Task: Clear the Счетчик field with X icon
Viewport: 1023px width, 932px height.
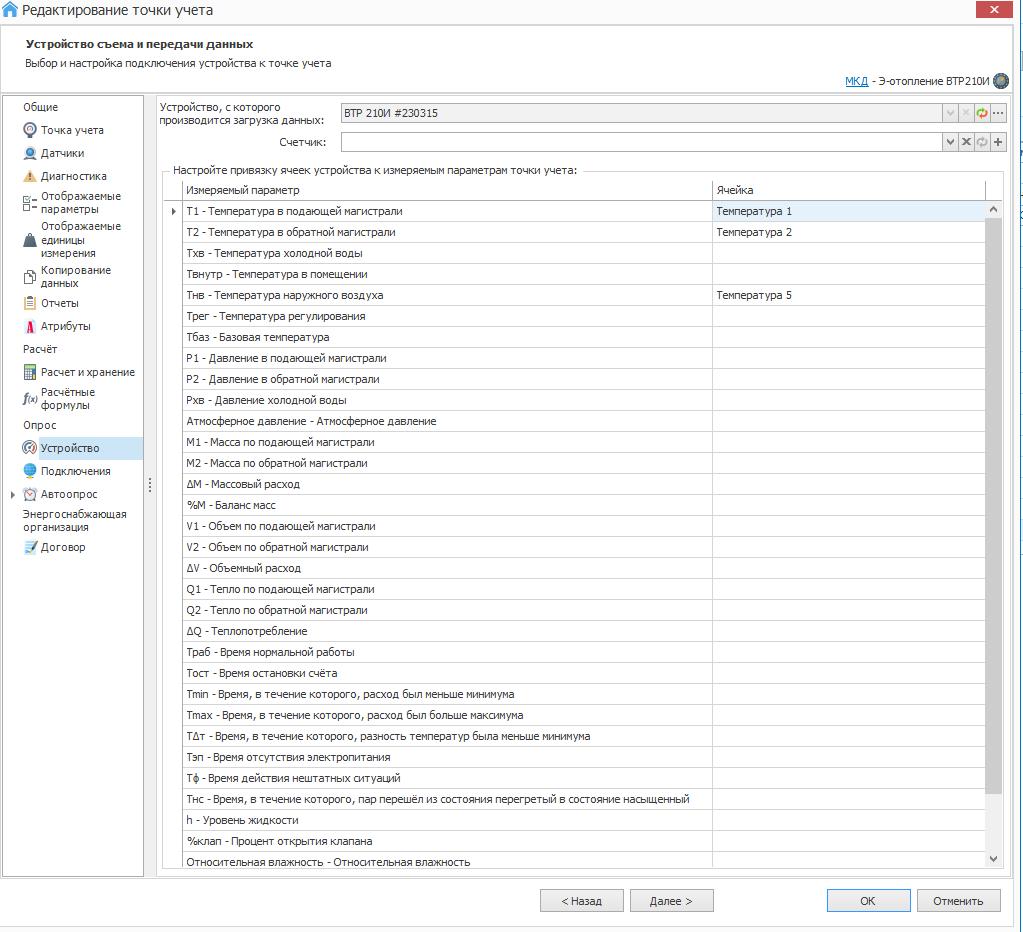Action: (966, 142)
